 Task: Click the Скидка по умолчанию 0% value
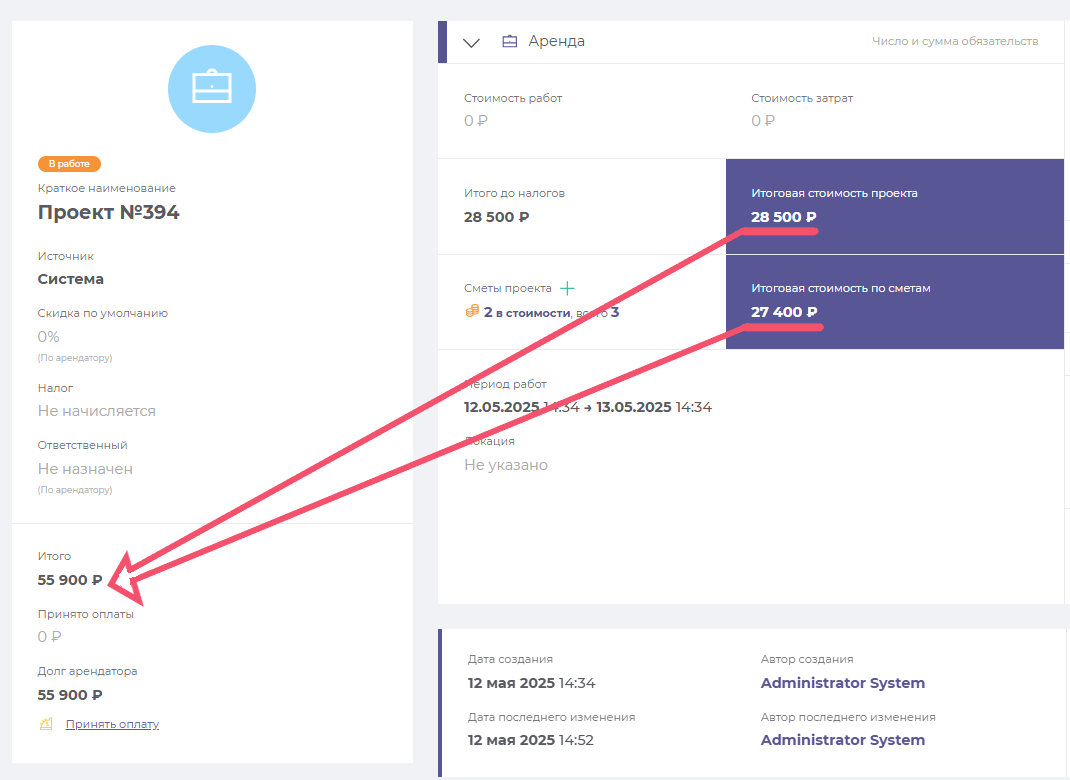pos(48,337)
